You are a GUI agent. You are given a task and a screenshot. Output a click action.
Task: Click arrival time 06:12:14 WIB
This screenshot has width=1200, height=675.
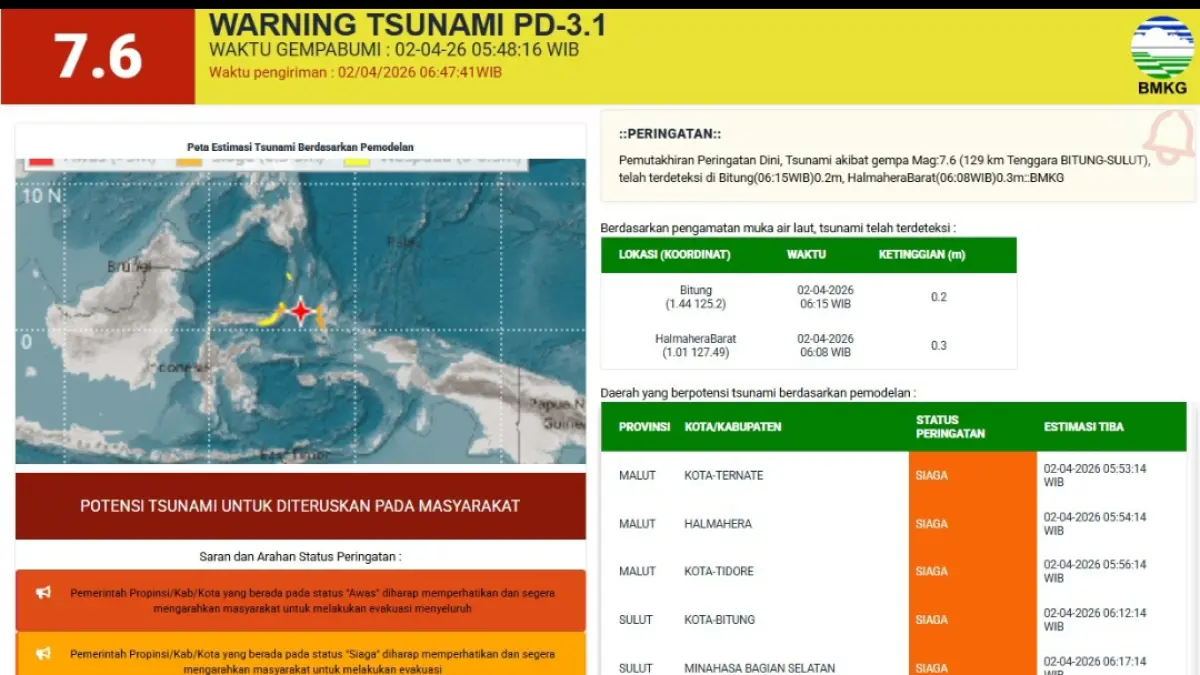(x=1095, y=619)
